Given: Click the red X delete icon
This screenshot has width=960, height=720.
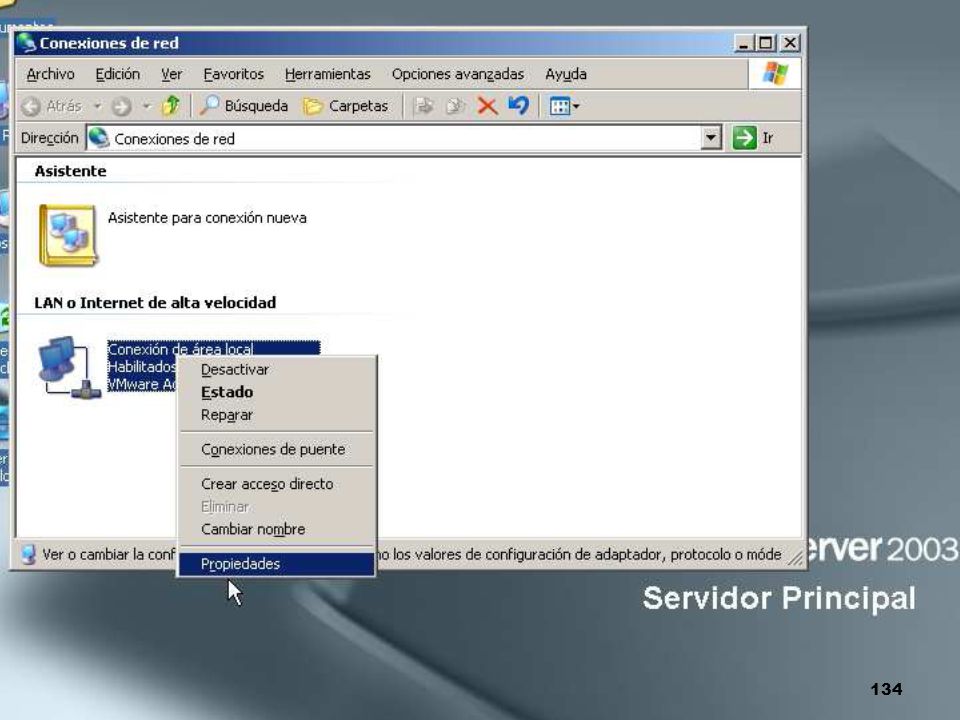Looking at the screenshot, I should coord(487,106).
